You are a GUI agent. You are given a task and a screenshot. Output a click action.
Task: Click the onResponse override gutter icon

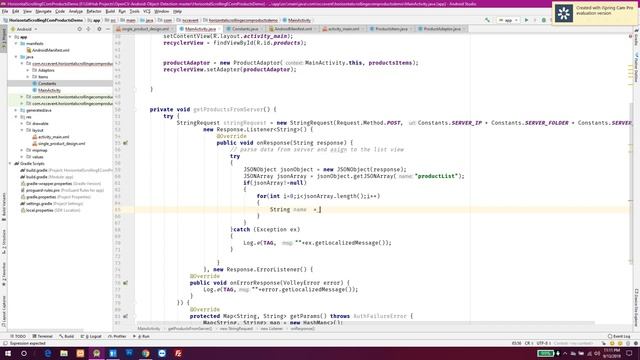click(x=125, y=143)
